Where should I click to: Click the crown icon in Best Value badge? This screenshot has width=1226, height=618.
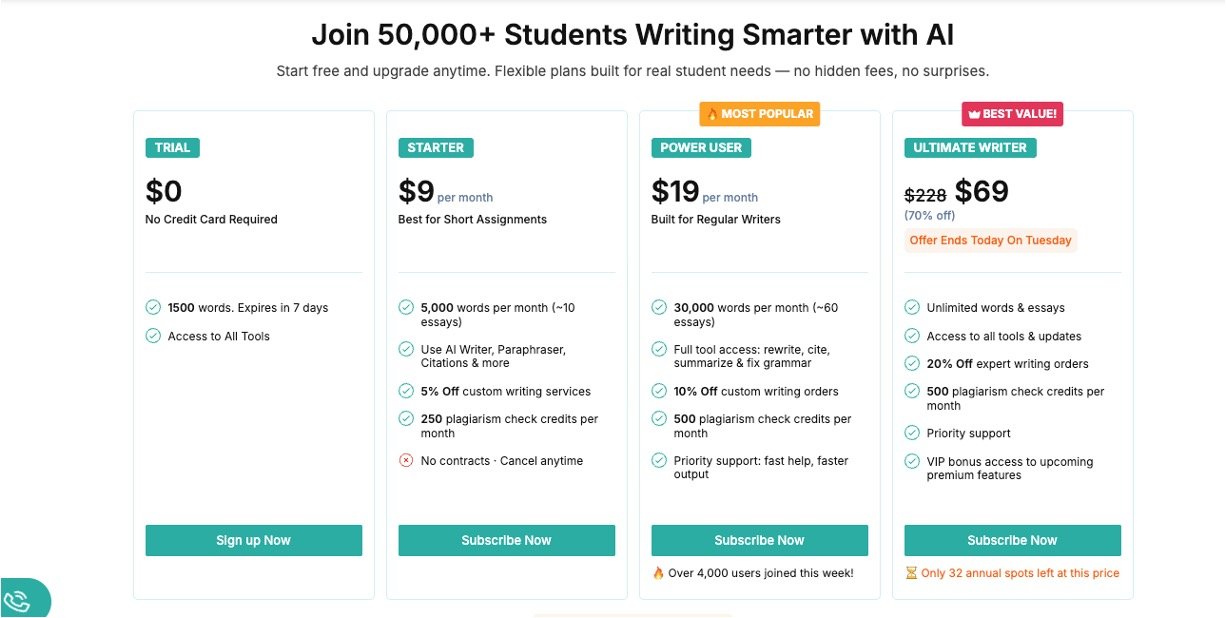[973, 114]
